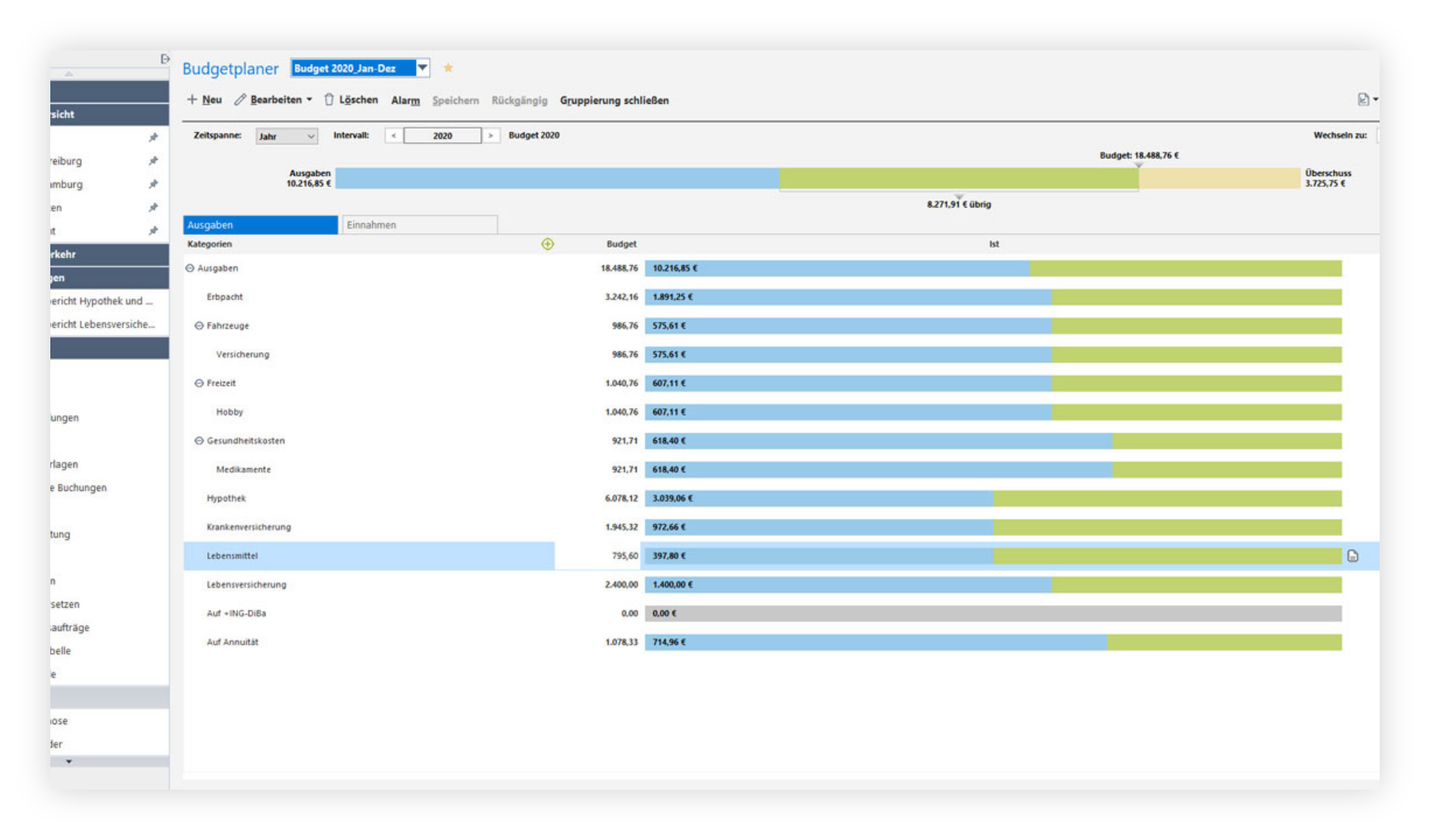The height and width of the screenshot is (840, 1430).
Task: Click the Ausgaben budget value 18.488,76
Action: click(619, 268)
